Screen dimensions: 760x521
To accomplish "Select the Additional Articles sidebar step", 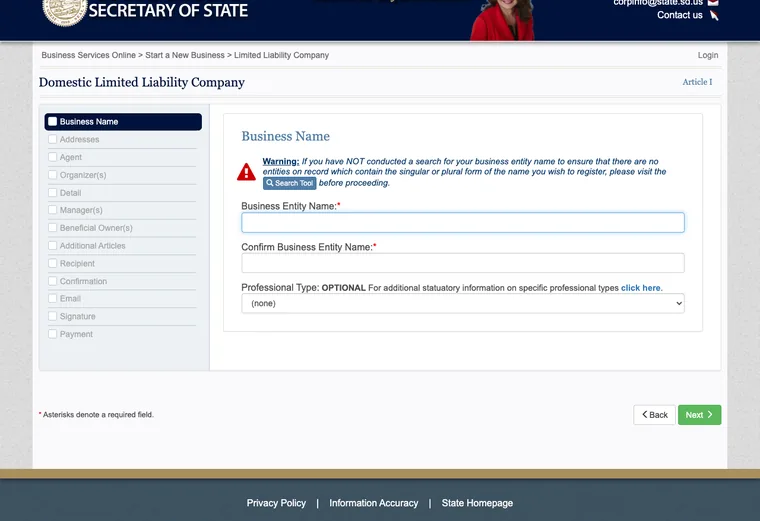I will pos(123,246).
